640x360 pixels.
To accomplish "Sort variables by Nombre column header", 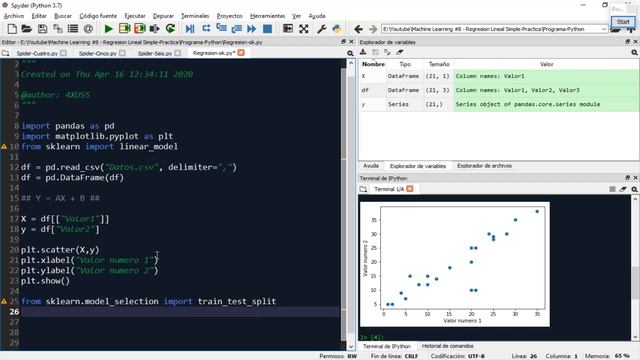I will coord(373,64).
